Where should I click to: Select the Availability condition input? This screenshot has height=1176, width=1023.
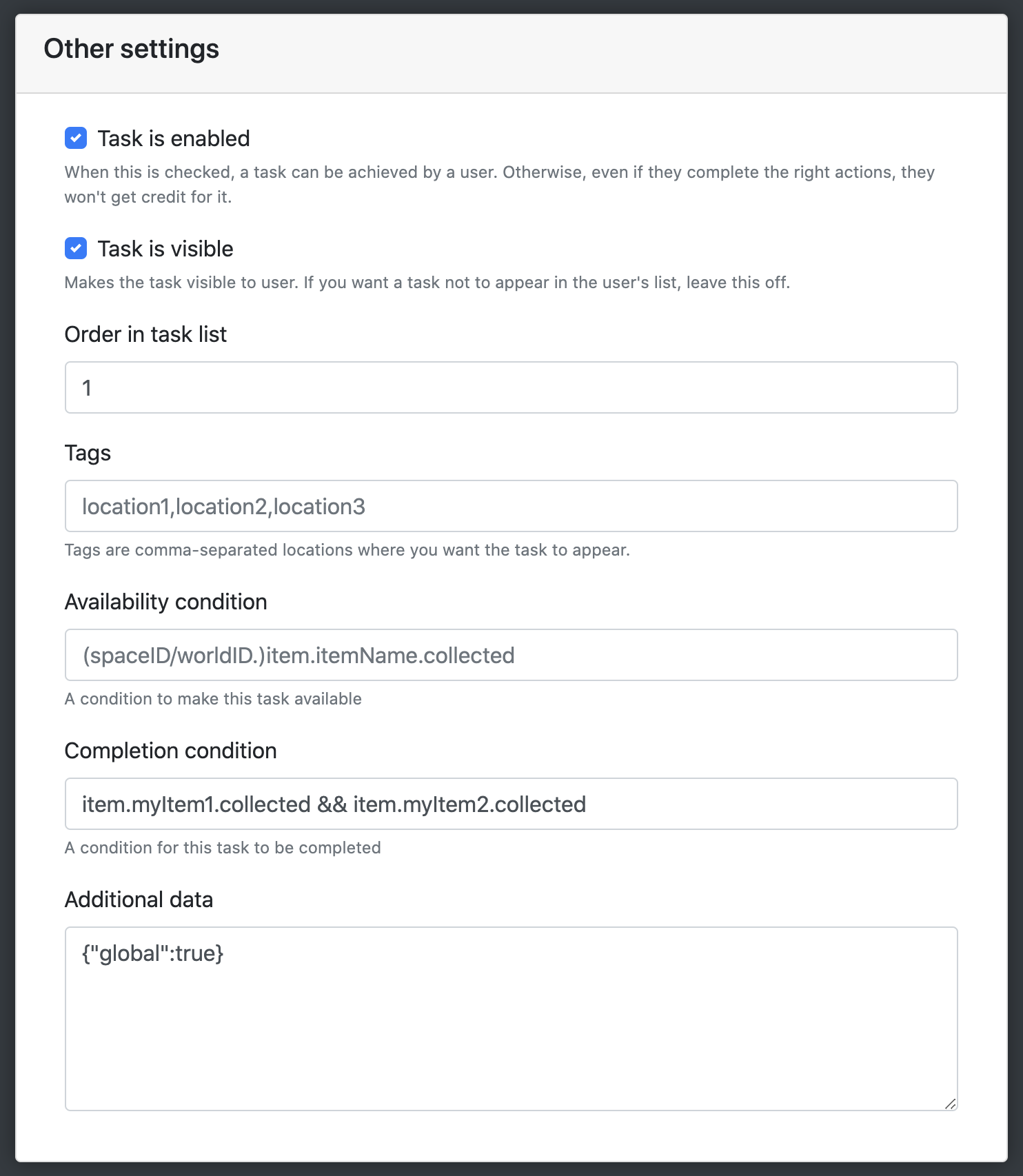point(511,655)
